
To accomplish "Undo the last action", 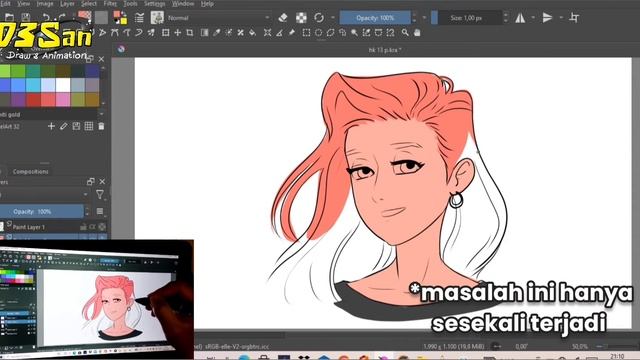I will [46, 18].
